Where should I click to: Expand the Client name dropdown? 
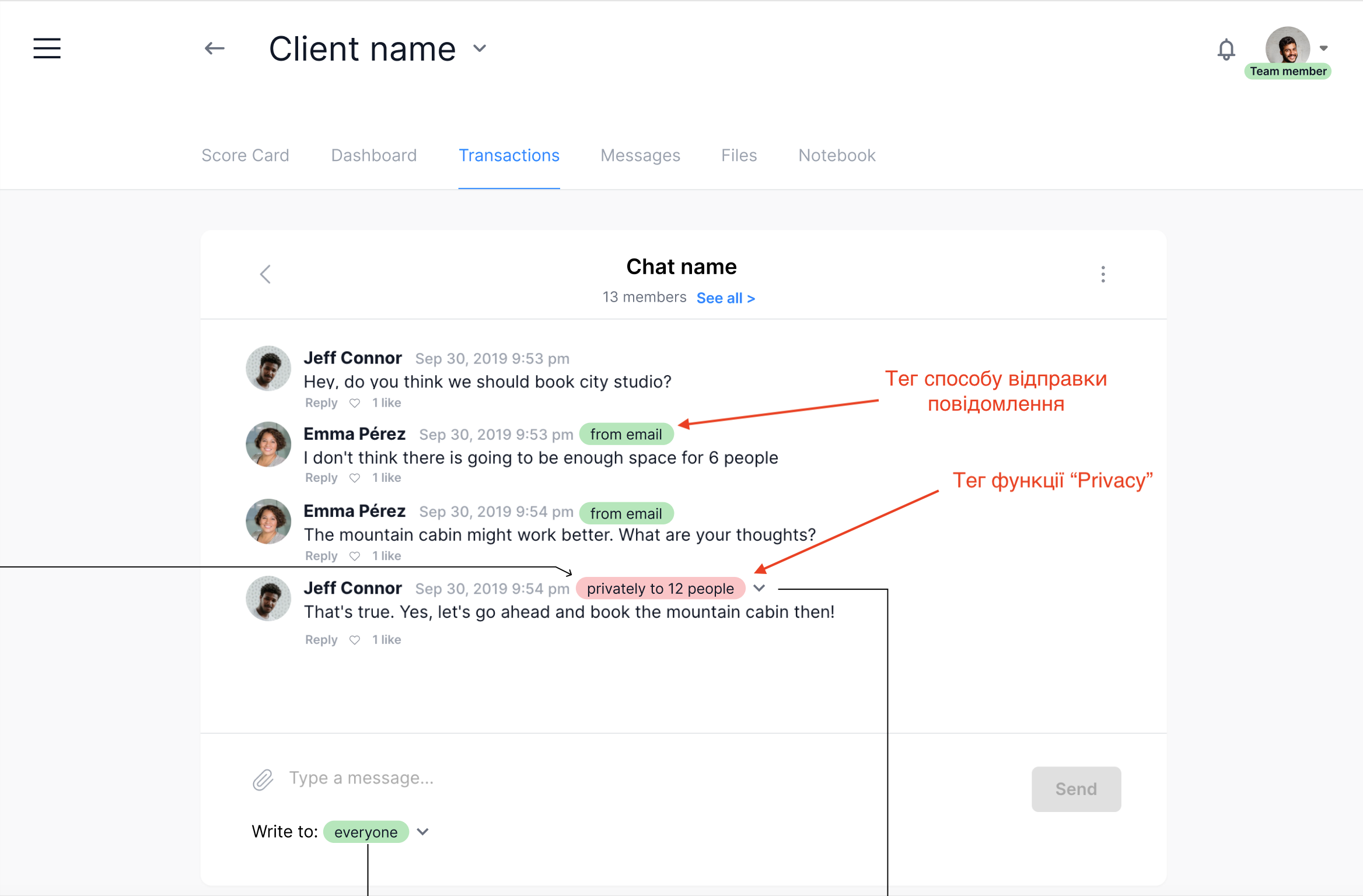coord(480,48)
